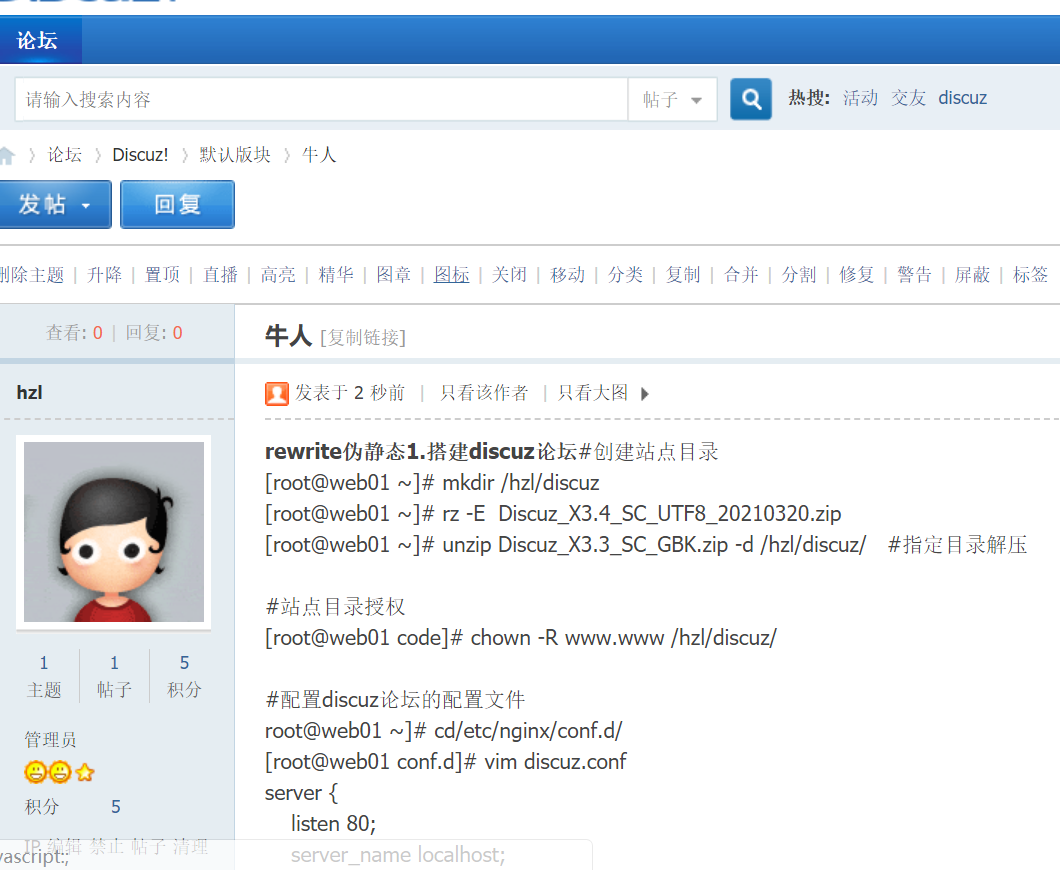Click the blue search magnifier button
This screenshot has height=870, width=1060.
(750, 99)
